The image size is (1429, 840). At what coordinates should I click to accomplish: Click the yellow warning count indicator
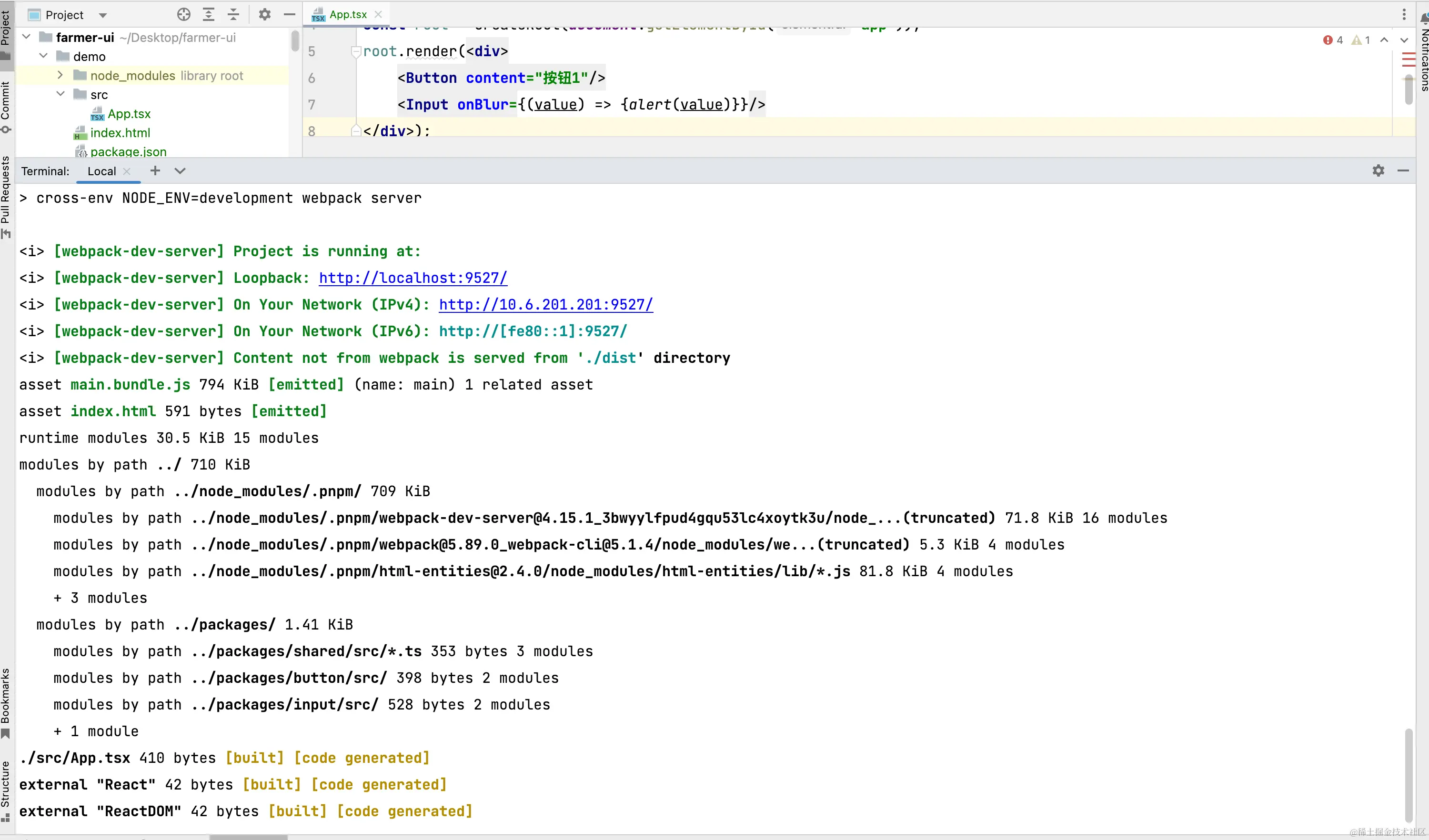click(x=1361, y=40)
